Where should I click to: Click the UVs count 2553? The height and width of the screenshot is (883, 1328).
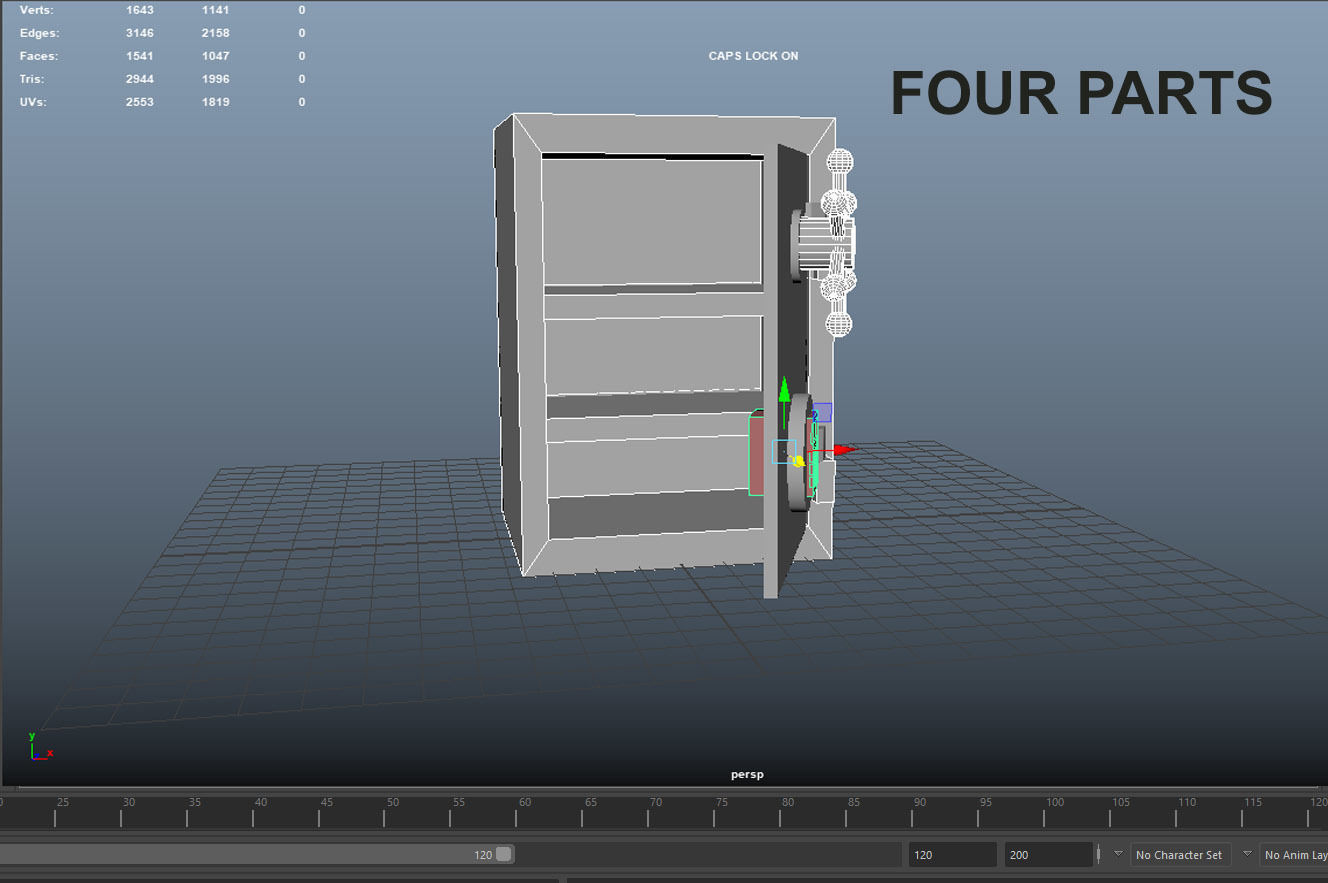[x=140, y=102]
